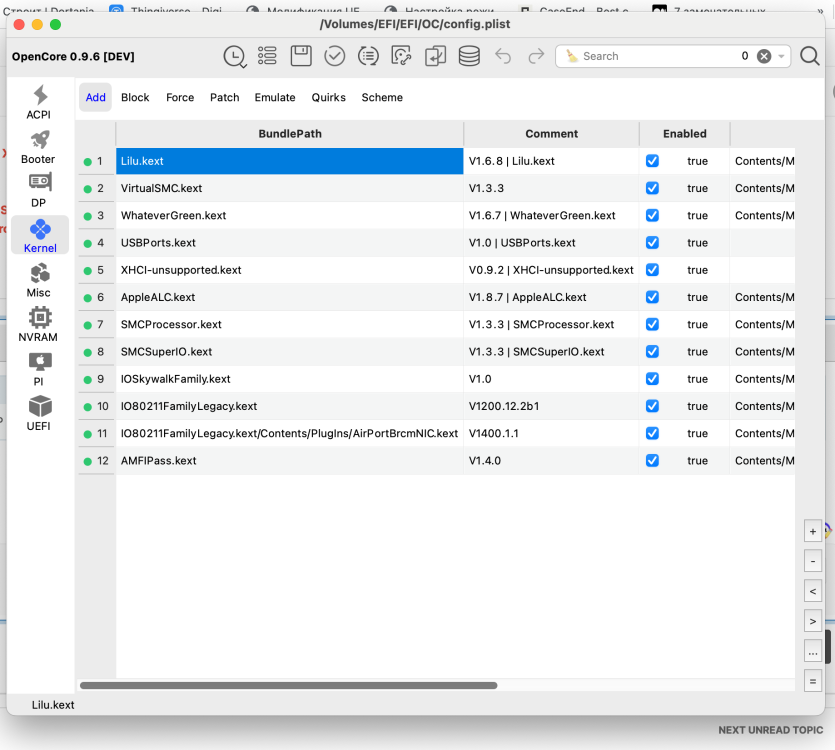Image resolution: width=835 pixels, height=750 pixels.
Task: Select the Kernel section in sidebar
Action: [x=40, y=235]
